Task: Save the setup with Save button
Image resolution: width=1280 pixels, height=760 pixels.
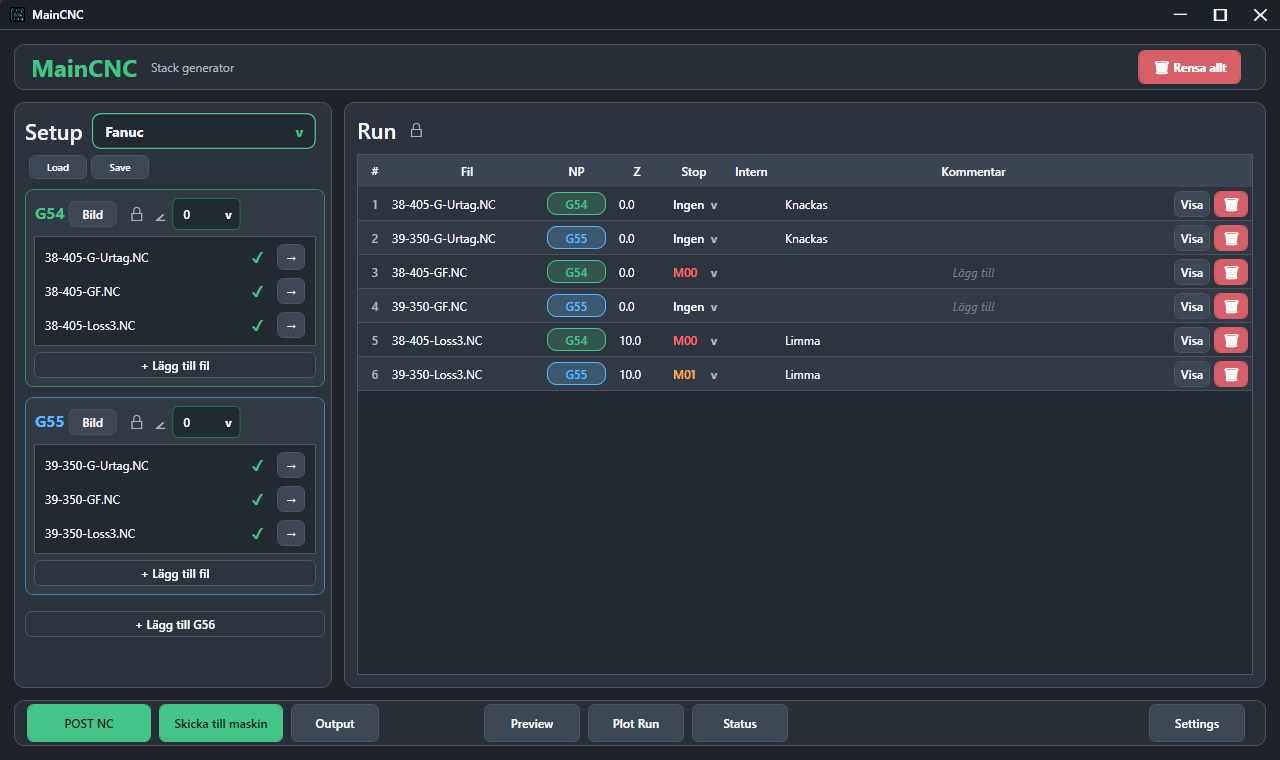Action: (120, 167)
